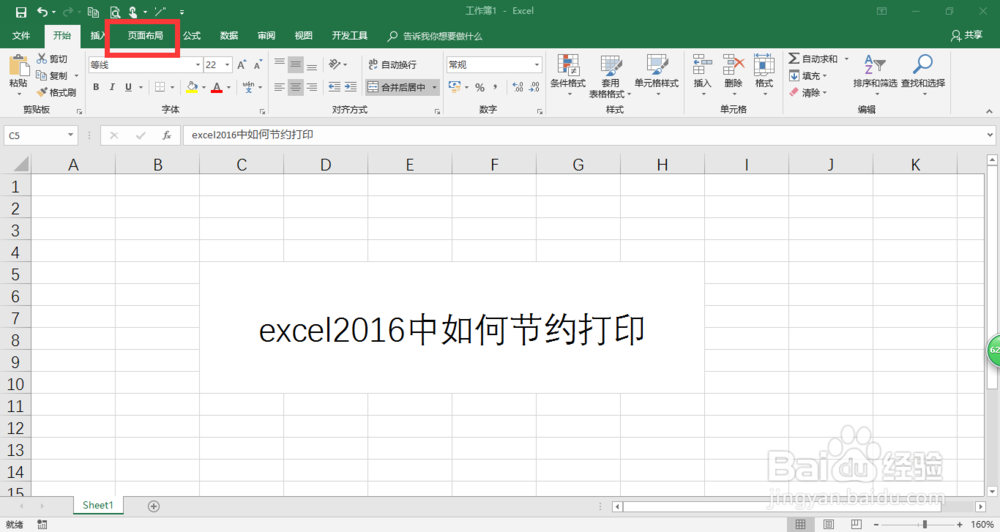Screen dimensions: 1000x532
Task: Open the font size dropdown showing 22
Action: point(227,65)
